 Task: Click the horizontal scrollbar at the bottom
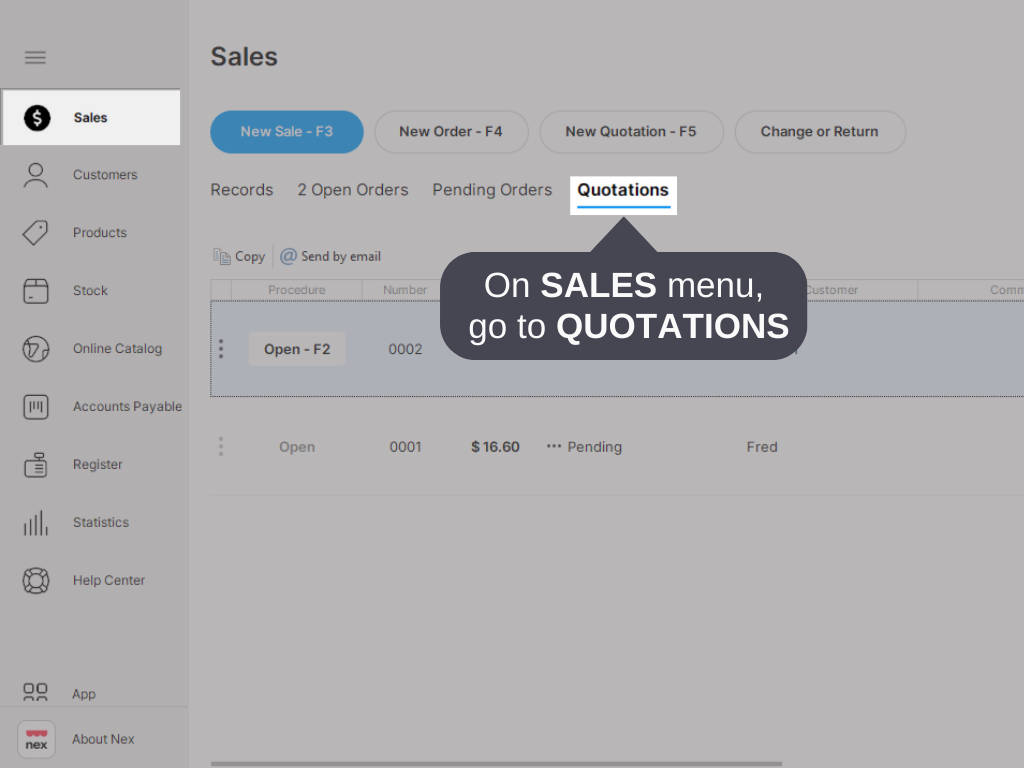pos(497,762)
